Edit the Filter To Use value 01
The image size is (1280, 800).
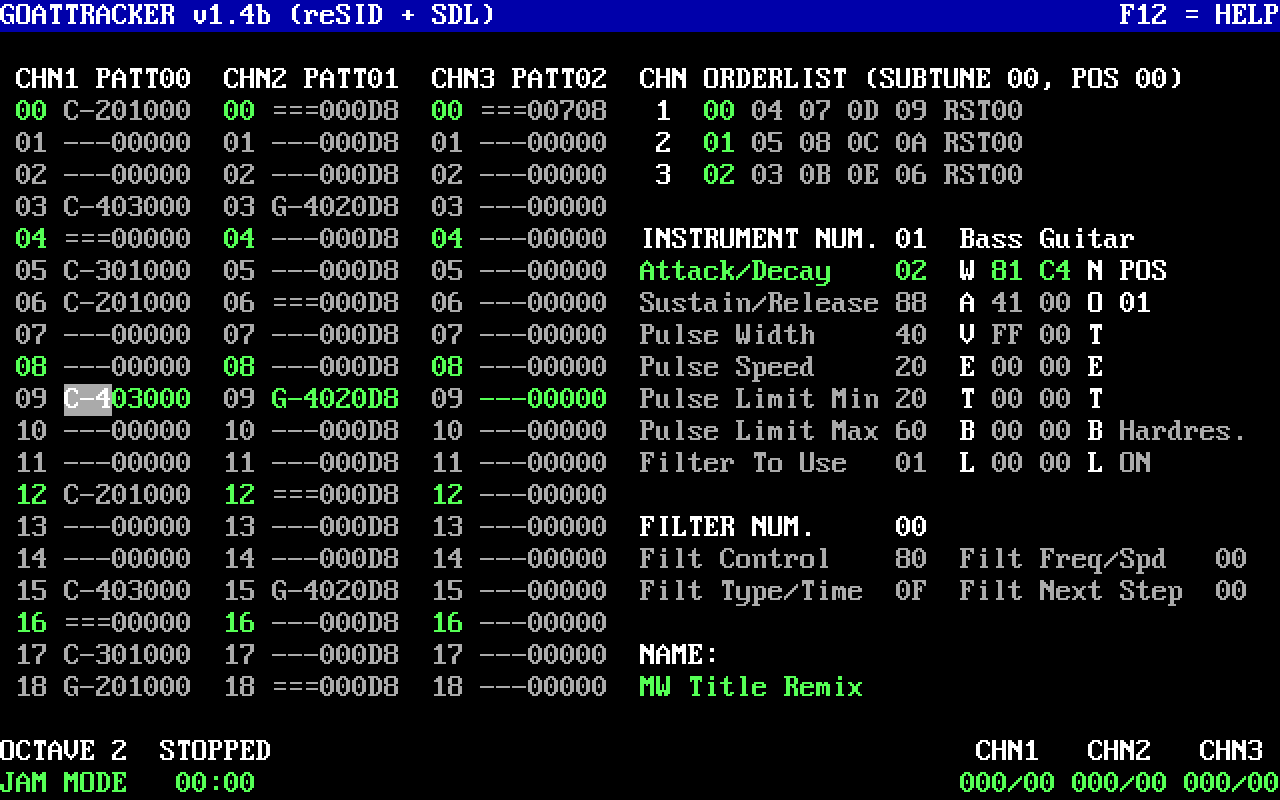click(911, 463)
